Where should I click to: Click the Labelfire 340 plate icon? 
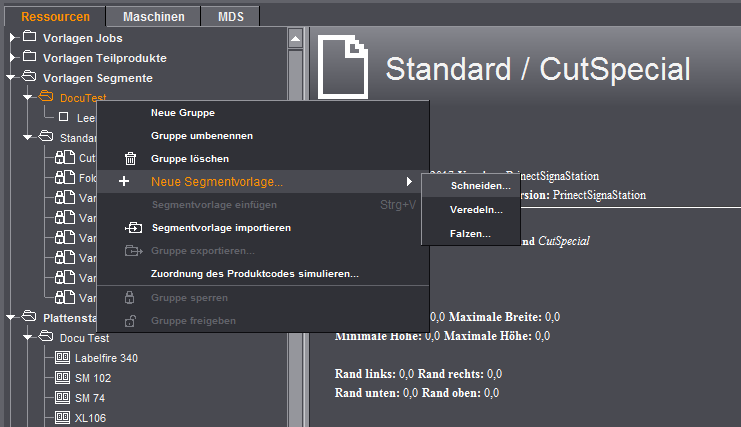63,358
